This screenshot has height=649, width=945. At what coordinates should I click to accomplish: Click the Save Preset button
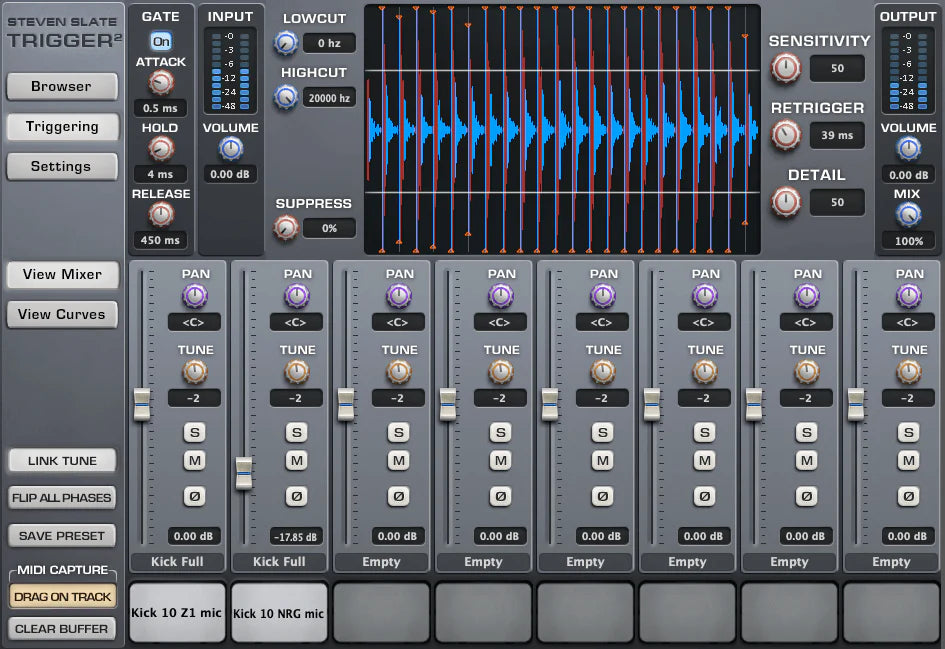click(x=62, y=535)
